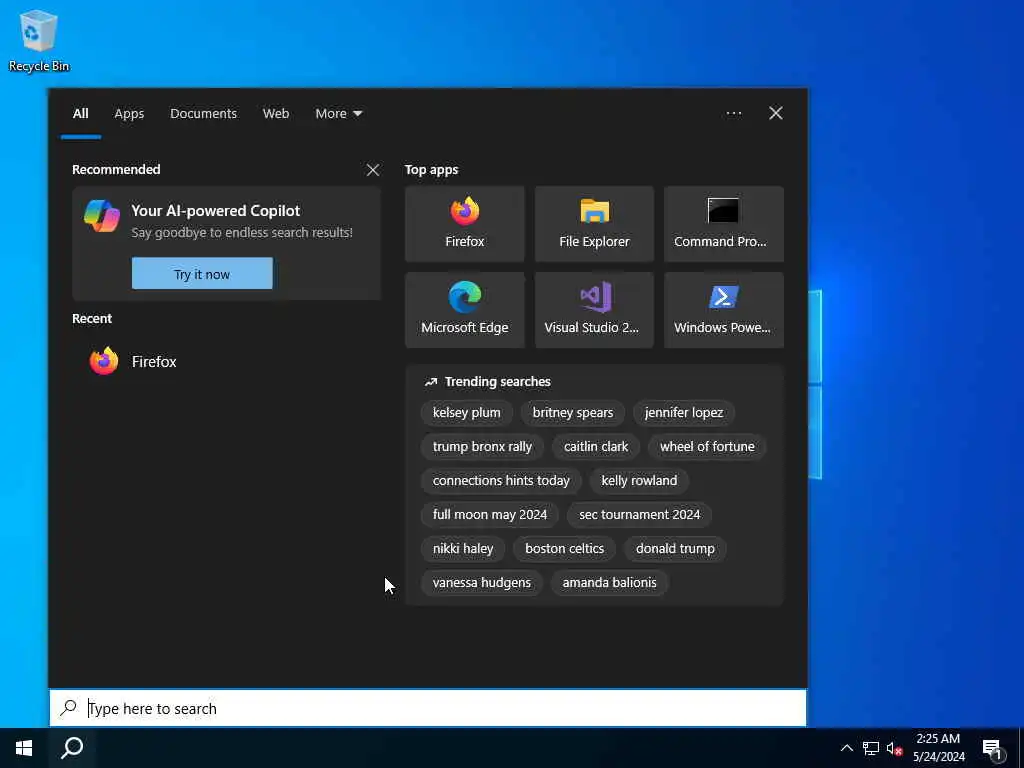The height and width of the screenshot is (768, 1024).
Task: Open Firefox under Recent
Action: 226,361
